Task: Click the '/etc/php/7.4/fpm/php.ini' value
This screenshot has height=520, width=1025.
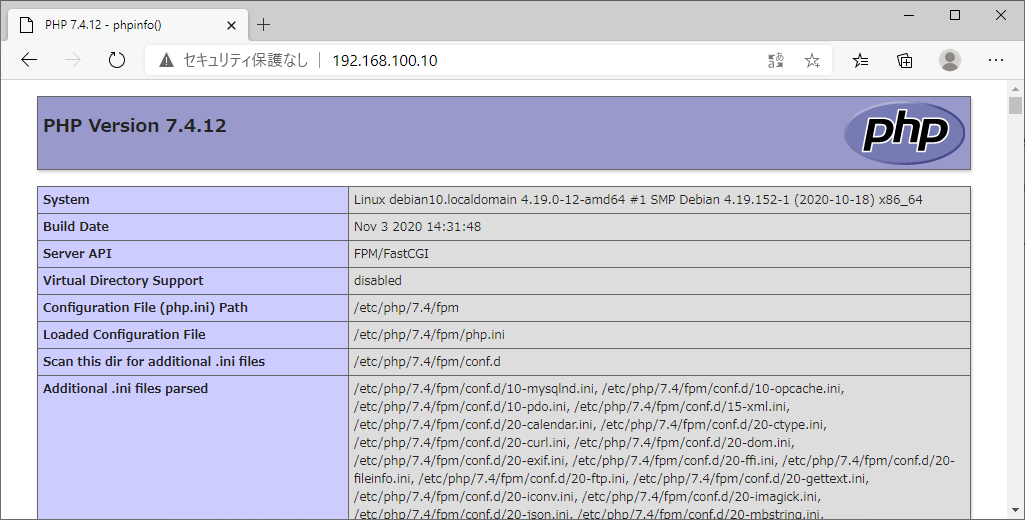Action: pos(429,335)
